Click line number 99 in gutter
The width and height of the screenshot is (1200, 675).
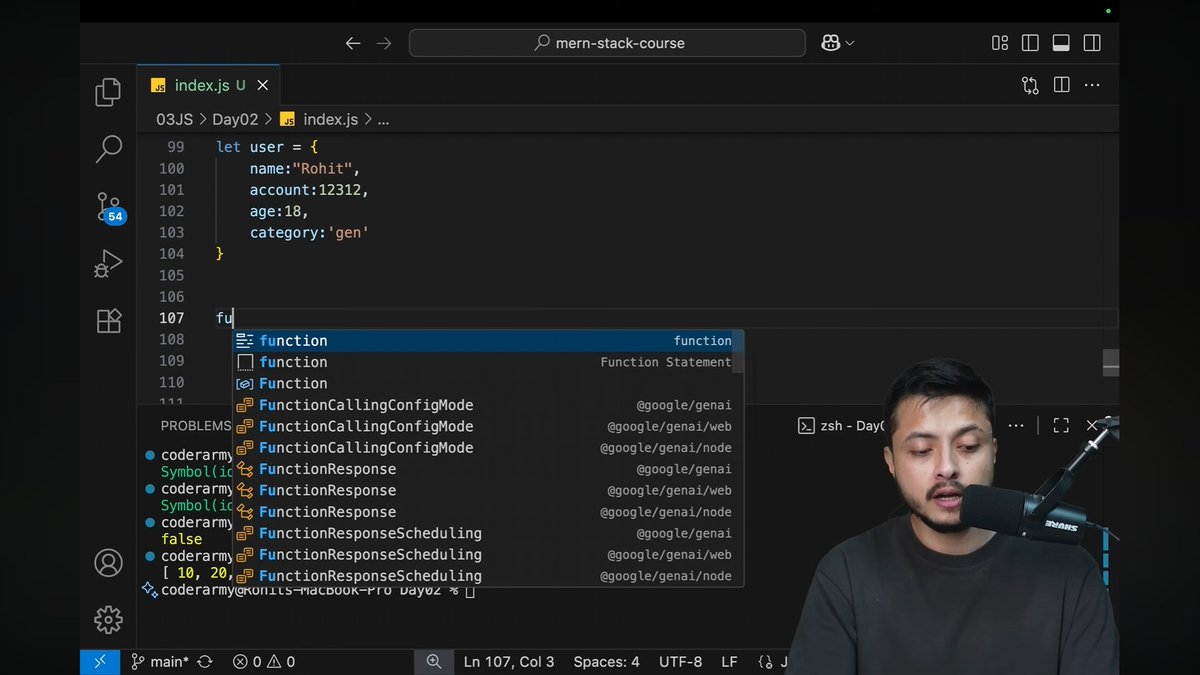(x=175, y=147)
